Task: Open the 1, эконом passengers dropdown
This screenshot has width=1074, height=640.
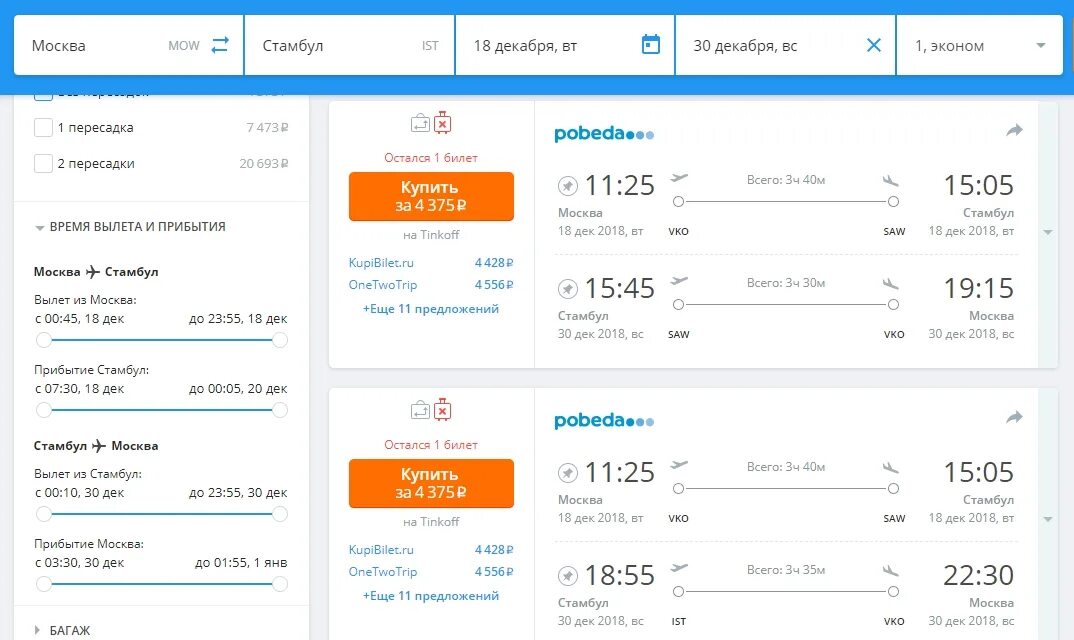Action: click(x=979, y=45)
